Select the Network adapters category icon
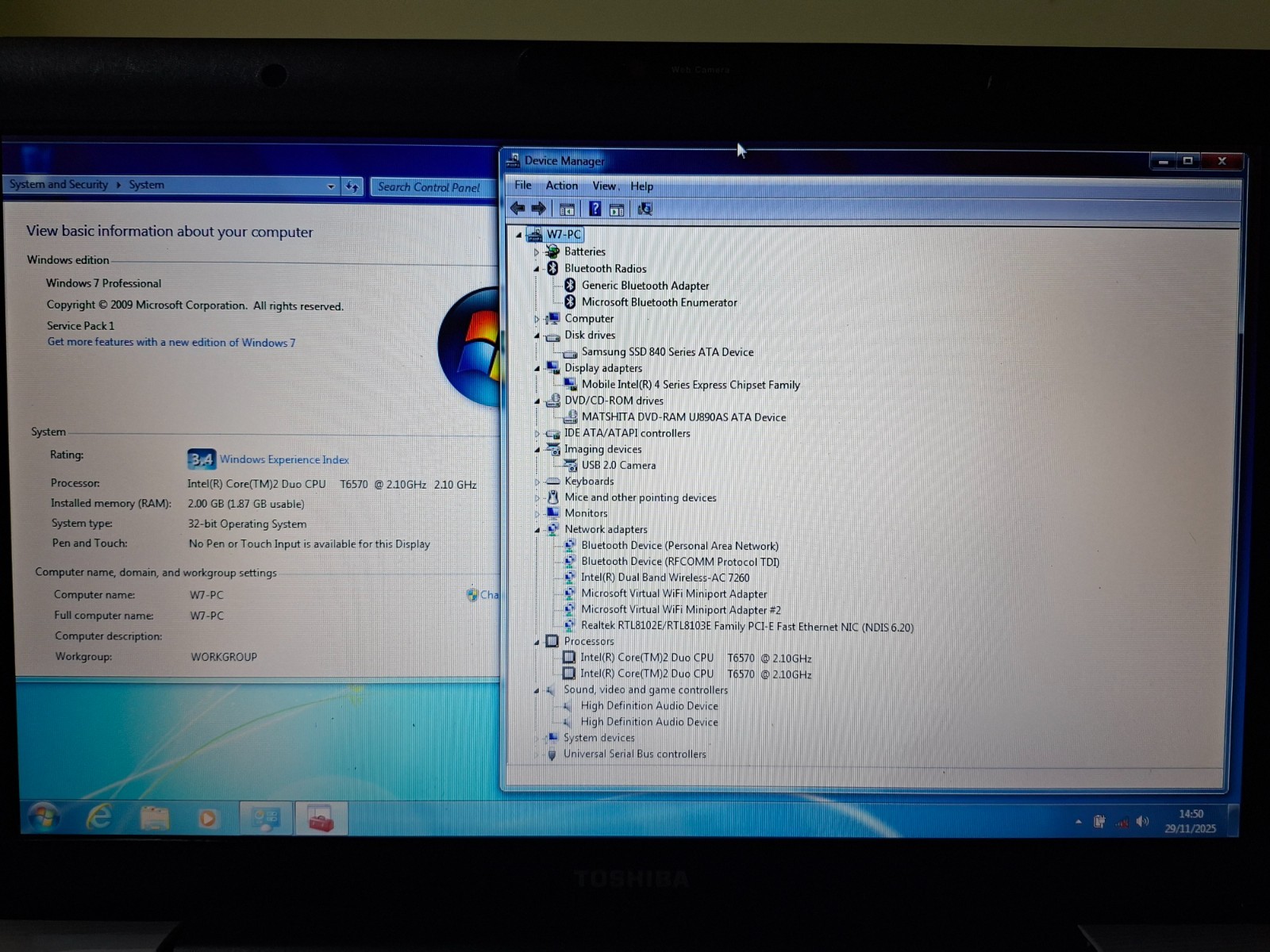Viewport: 1270px width, 952px height. tap(552, 529)
